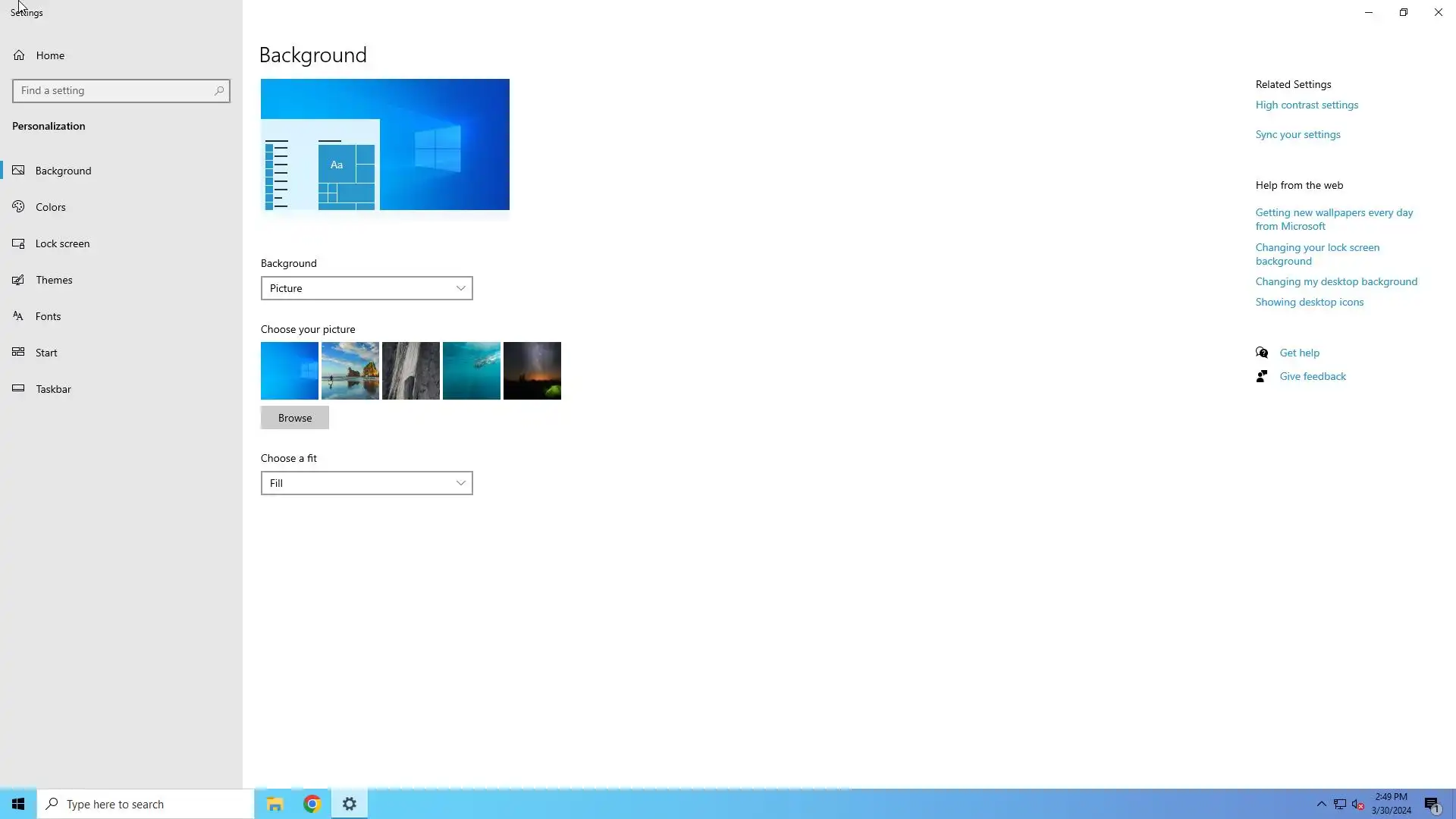
Task: Click the Taskbar icon in sidebar
Action: pos(18,389)
